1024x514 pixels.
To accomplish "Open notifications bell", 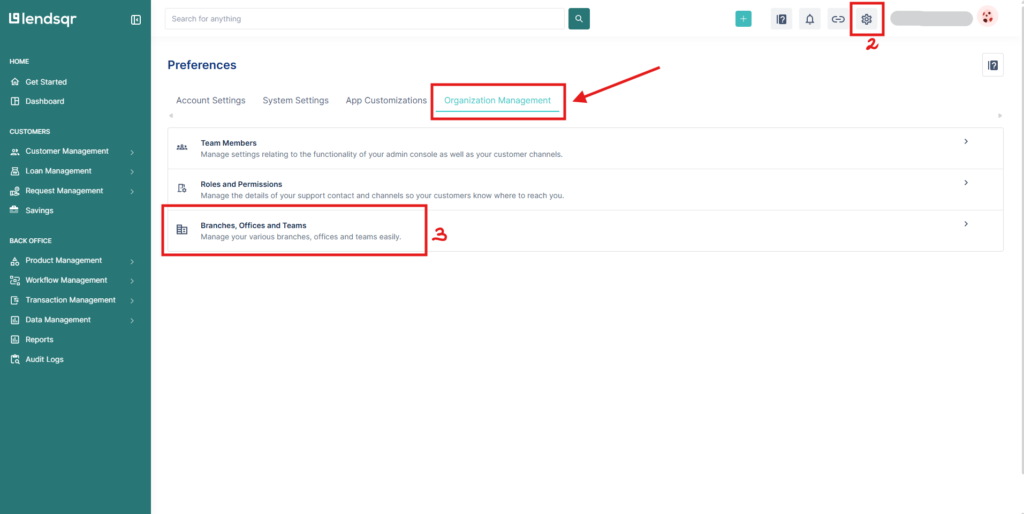I will point(810,19).
